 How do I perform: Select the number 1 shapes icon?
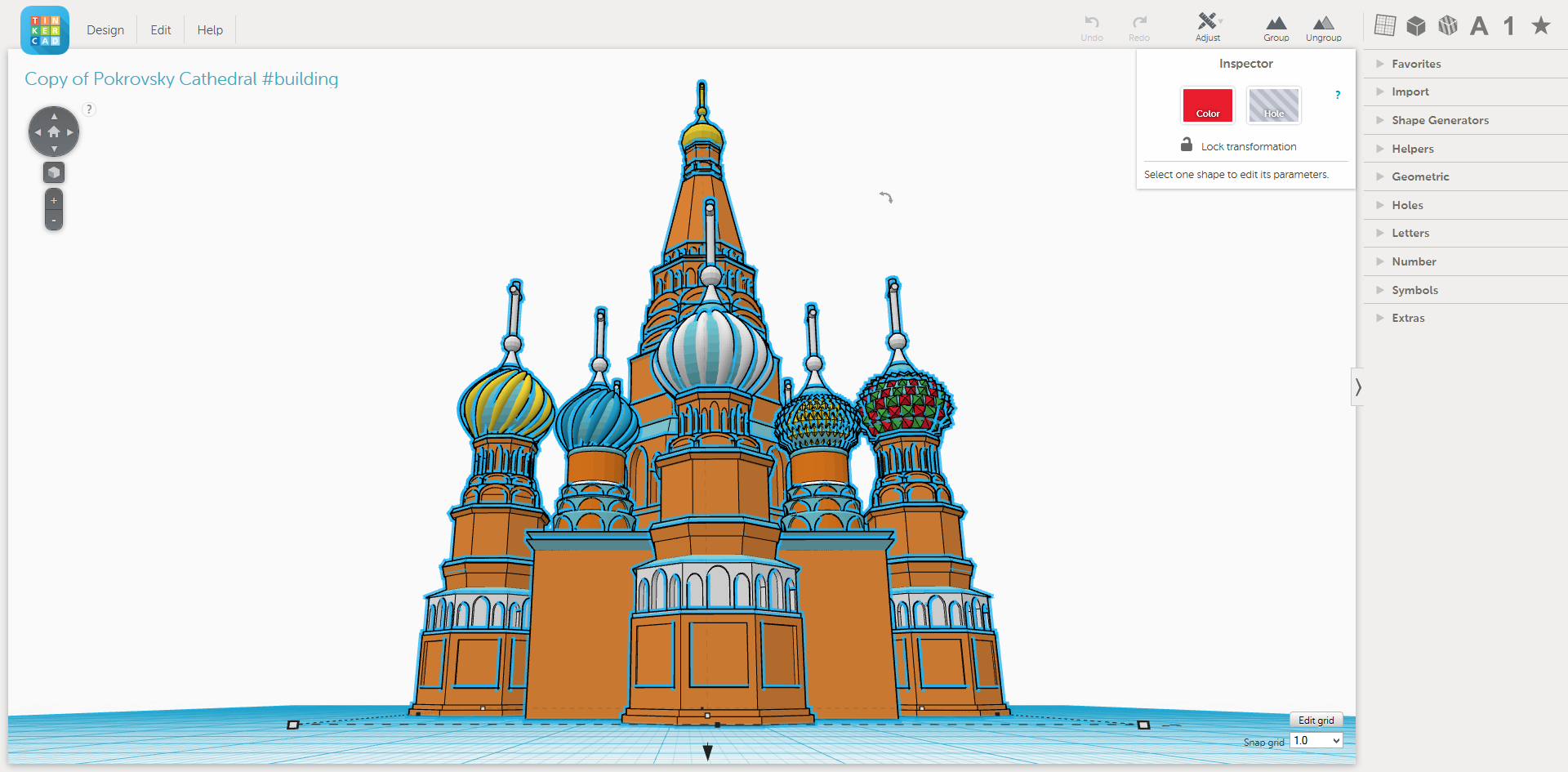coord(1509,26)
